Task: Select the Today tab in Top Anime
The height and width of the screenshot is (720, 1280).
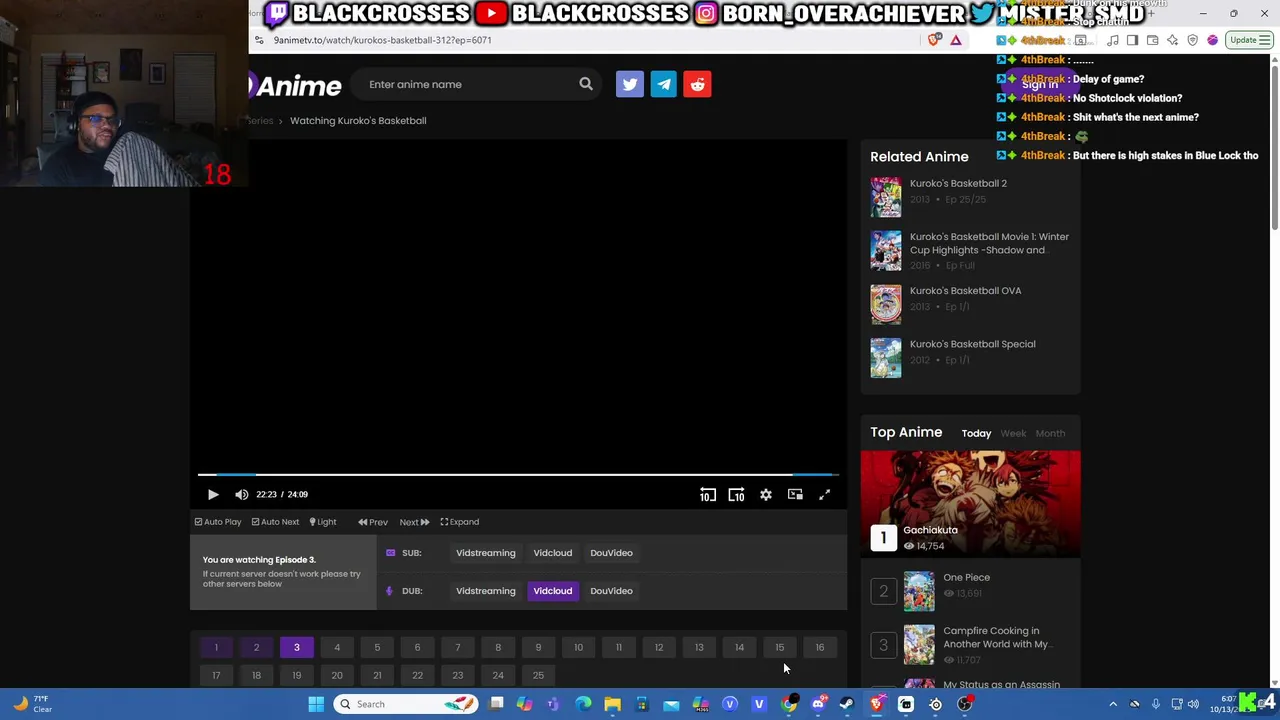Action: click(x=976, y=433)
